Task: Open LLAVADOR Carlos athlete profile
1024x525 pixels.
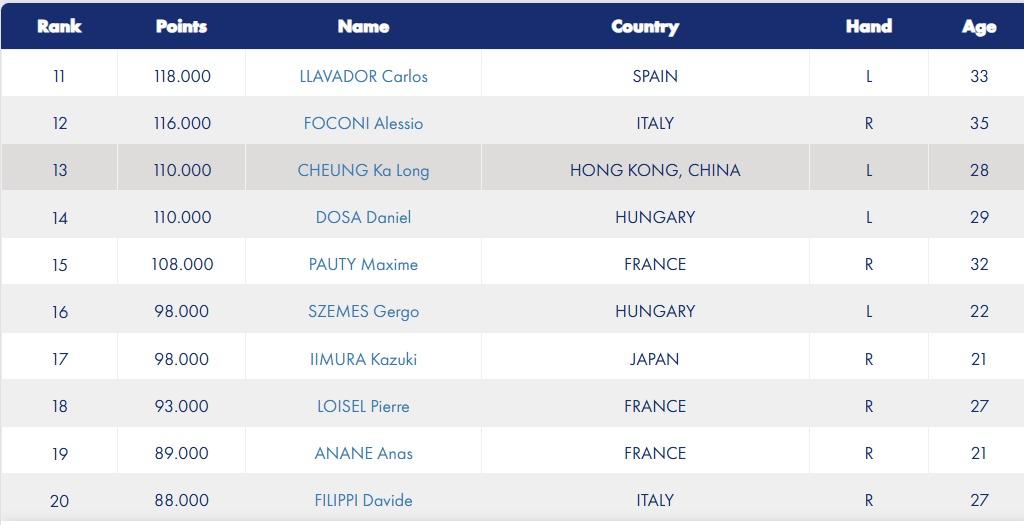Action: [363, 76]
